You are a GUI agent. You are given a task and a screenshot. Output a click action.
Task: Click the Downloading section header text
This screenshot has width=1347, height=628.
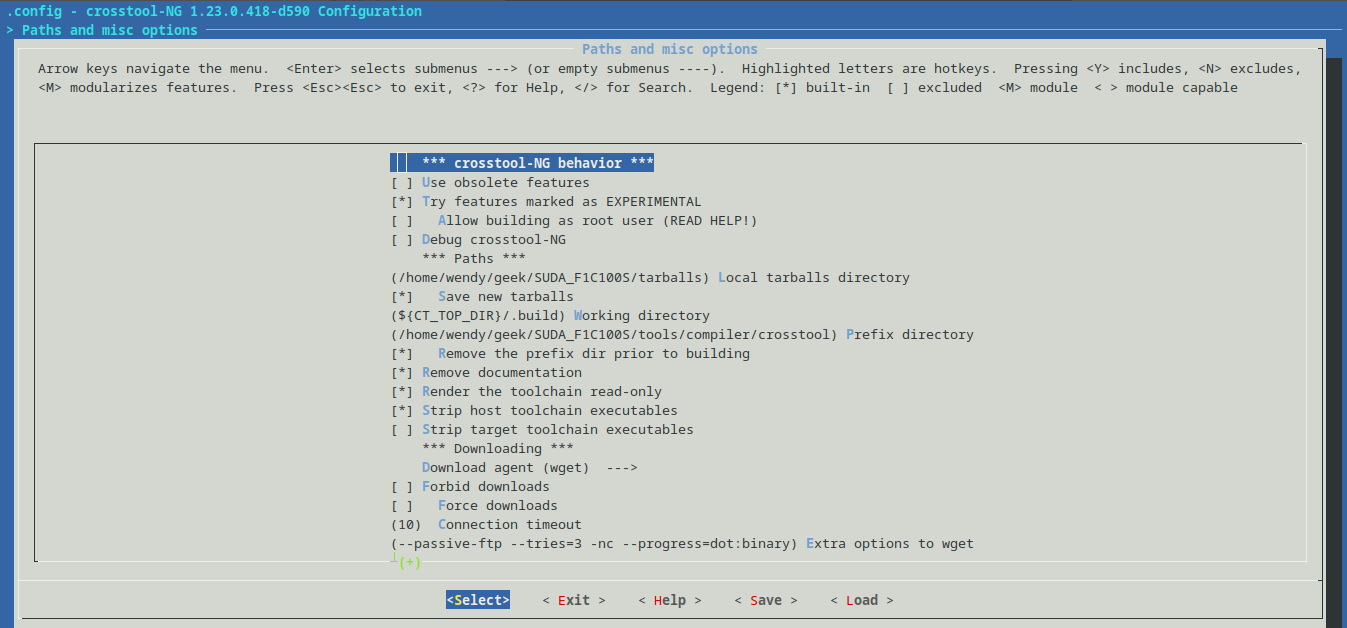click(x=498, y=448)
